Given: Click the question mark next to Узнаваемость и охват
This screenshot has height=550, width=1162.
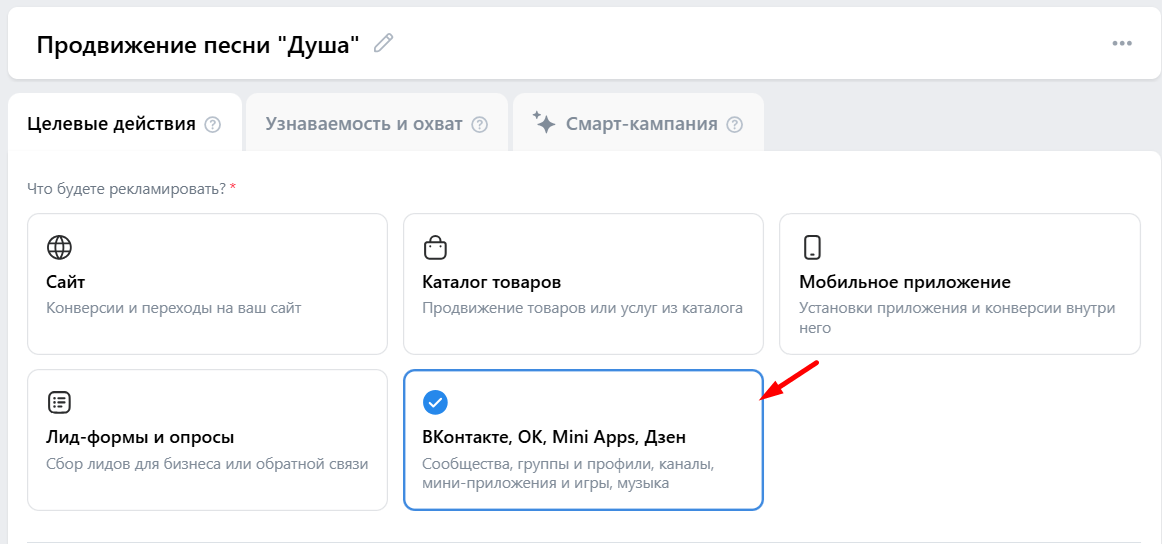Looking at the screenshot, I should [x=479, y=125].
